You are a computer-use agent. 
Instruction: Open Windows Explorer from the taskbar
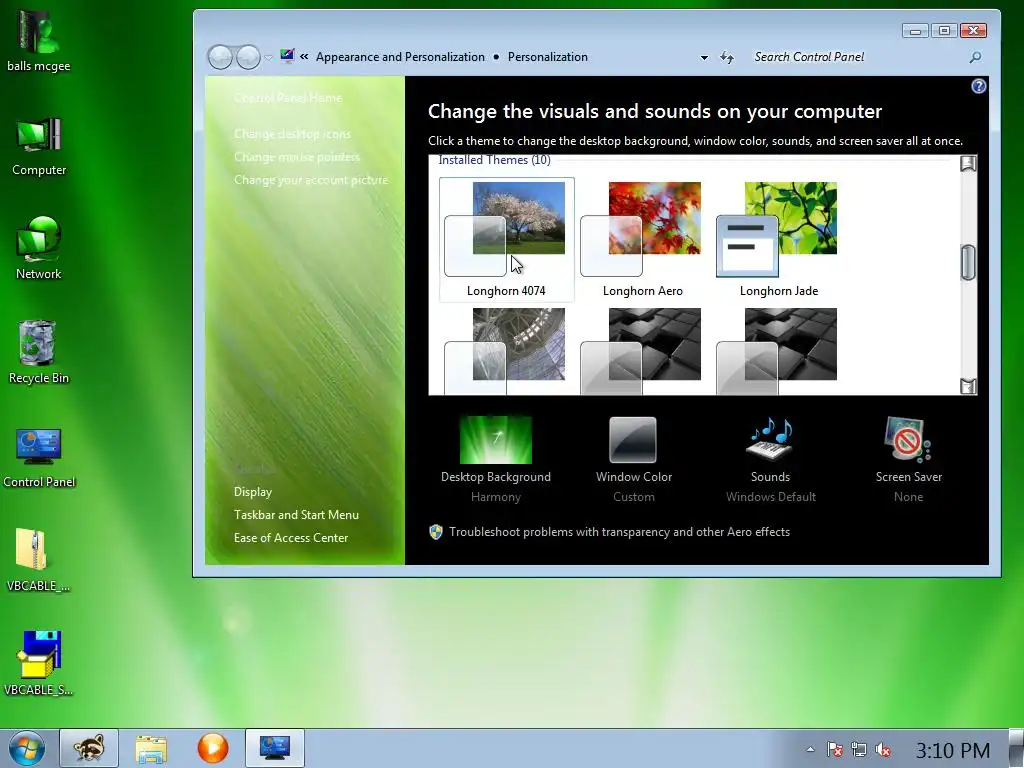[151, 748]
